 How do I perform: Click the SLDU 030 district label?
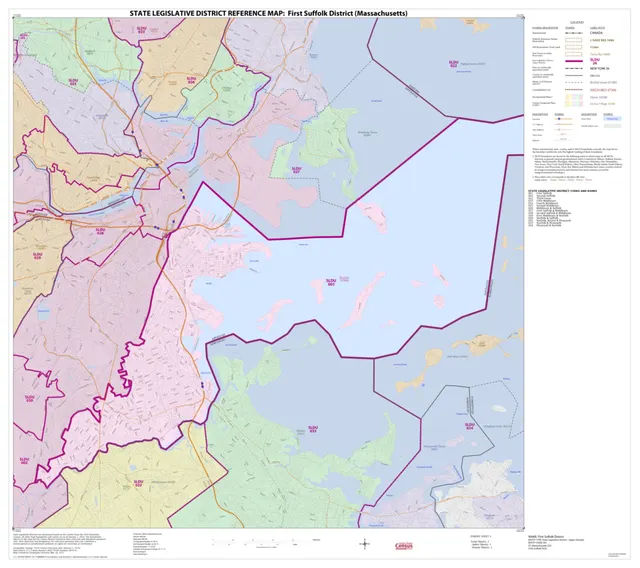pyautogui.click(x=29, y=399)
